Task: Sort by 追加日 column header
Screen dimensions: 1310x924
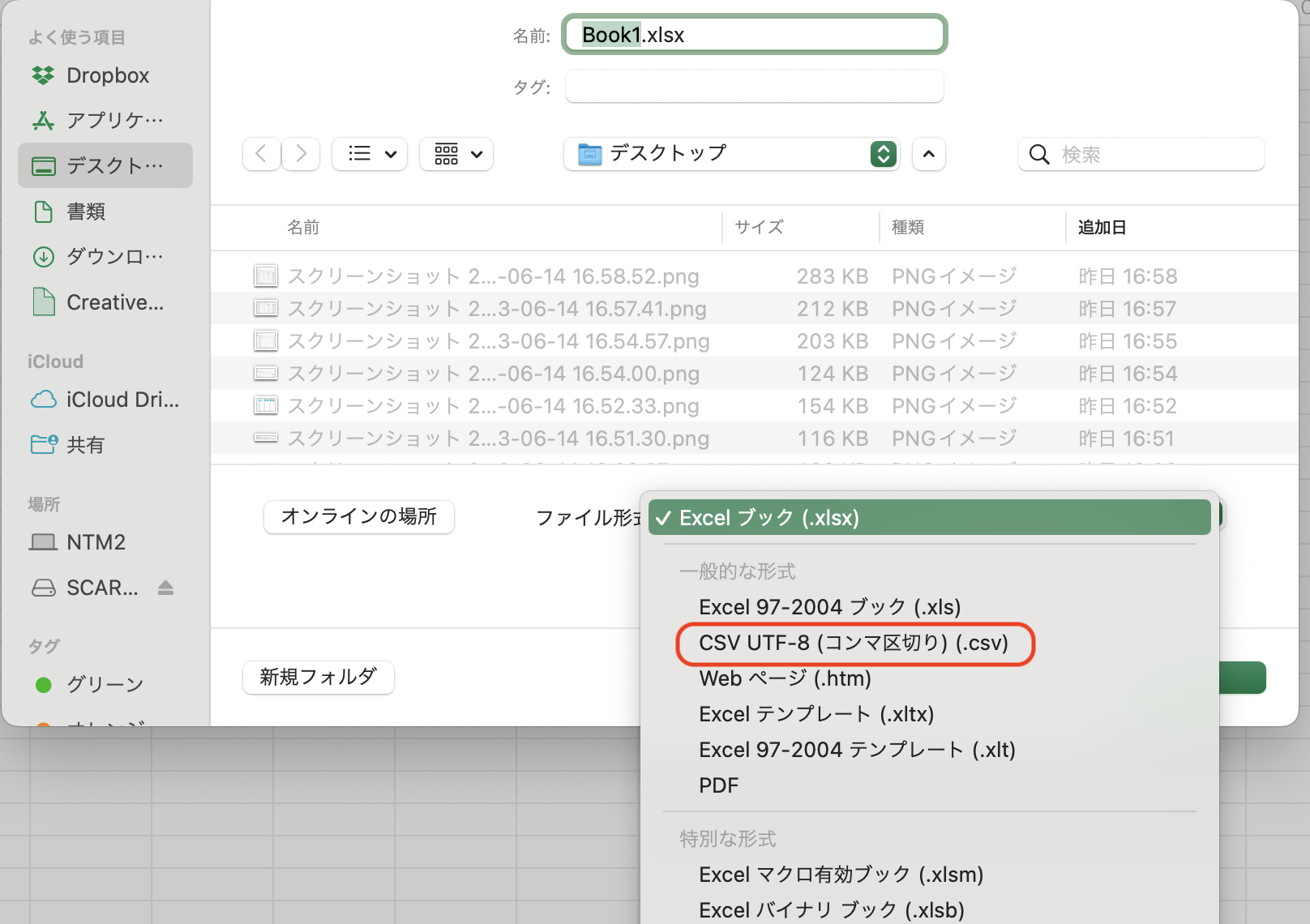Action: coord(1102,228)
